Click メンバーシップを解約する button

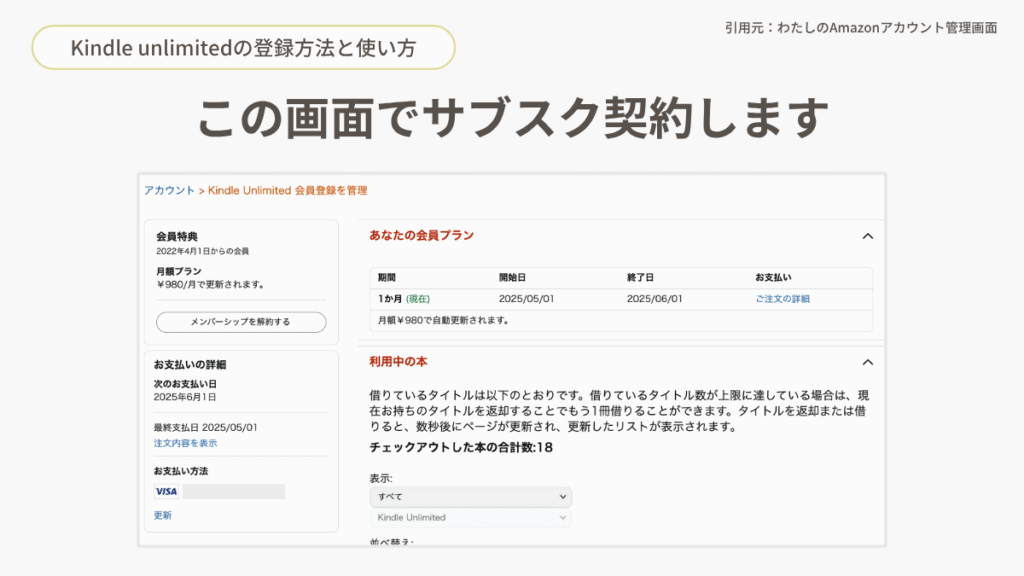[x=241, y=322]
